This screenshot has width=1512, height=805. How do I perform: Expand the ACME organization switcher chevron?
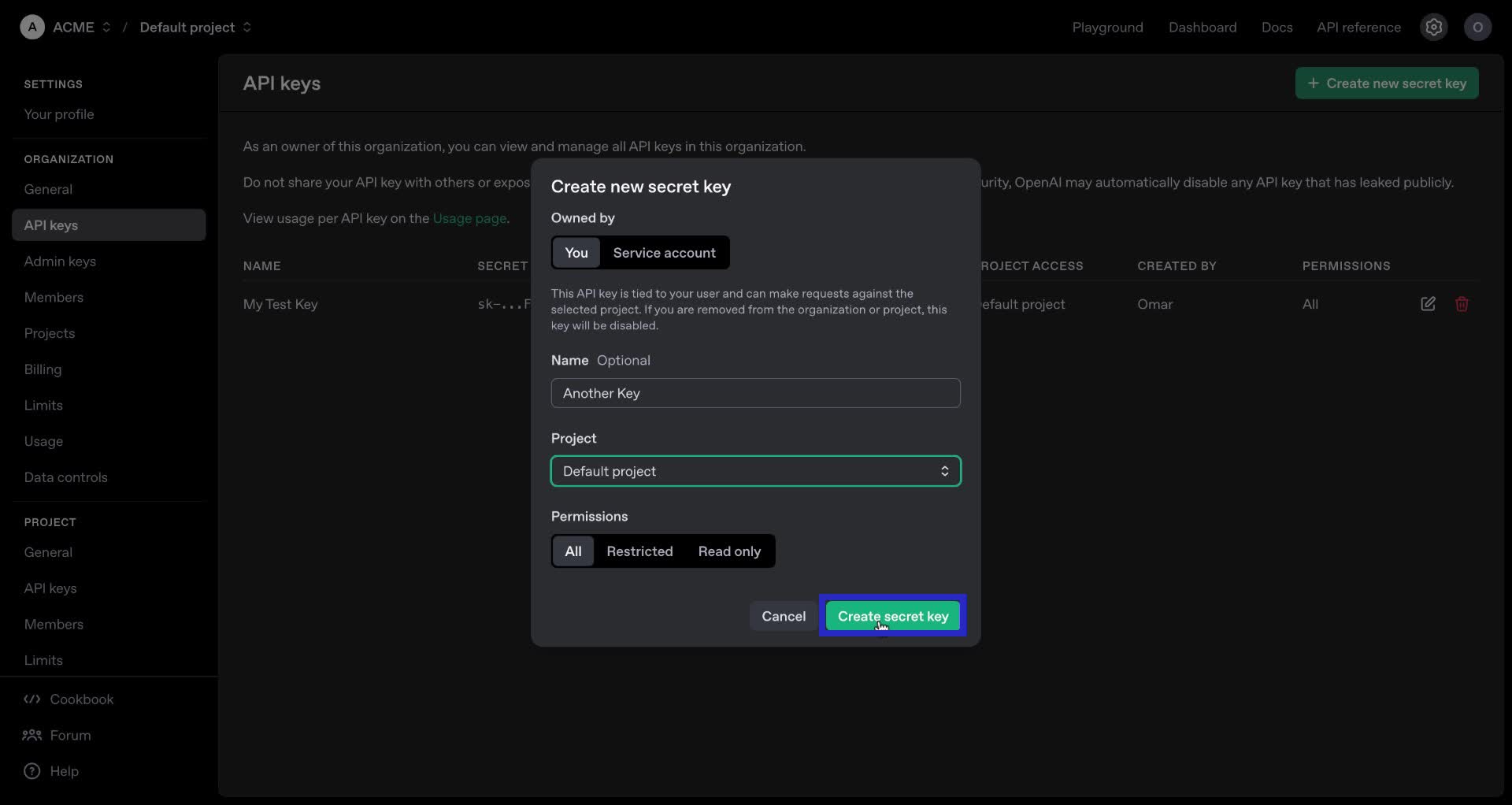click(107, 27)
